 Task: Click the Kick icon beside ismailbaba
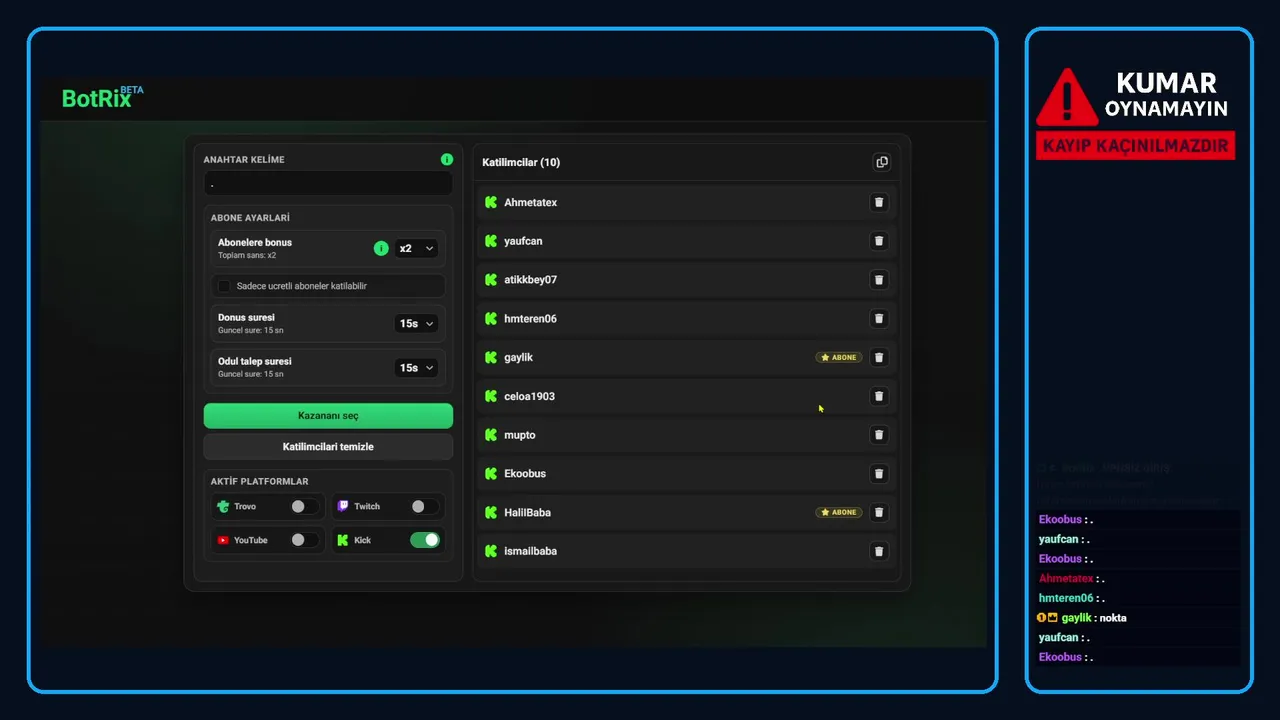coord(491,551)
